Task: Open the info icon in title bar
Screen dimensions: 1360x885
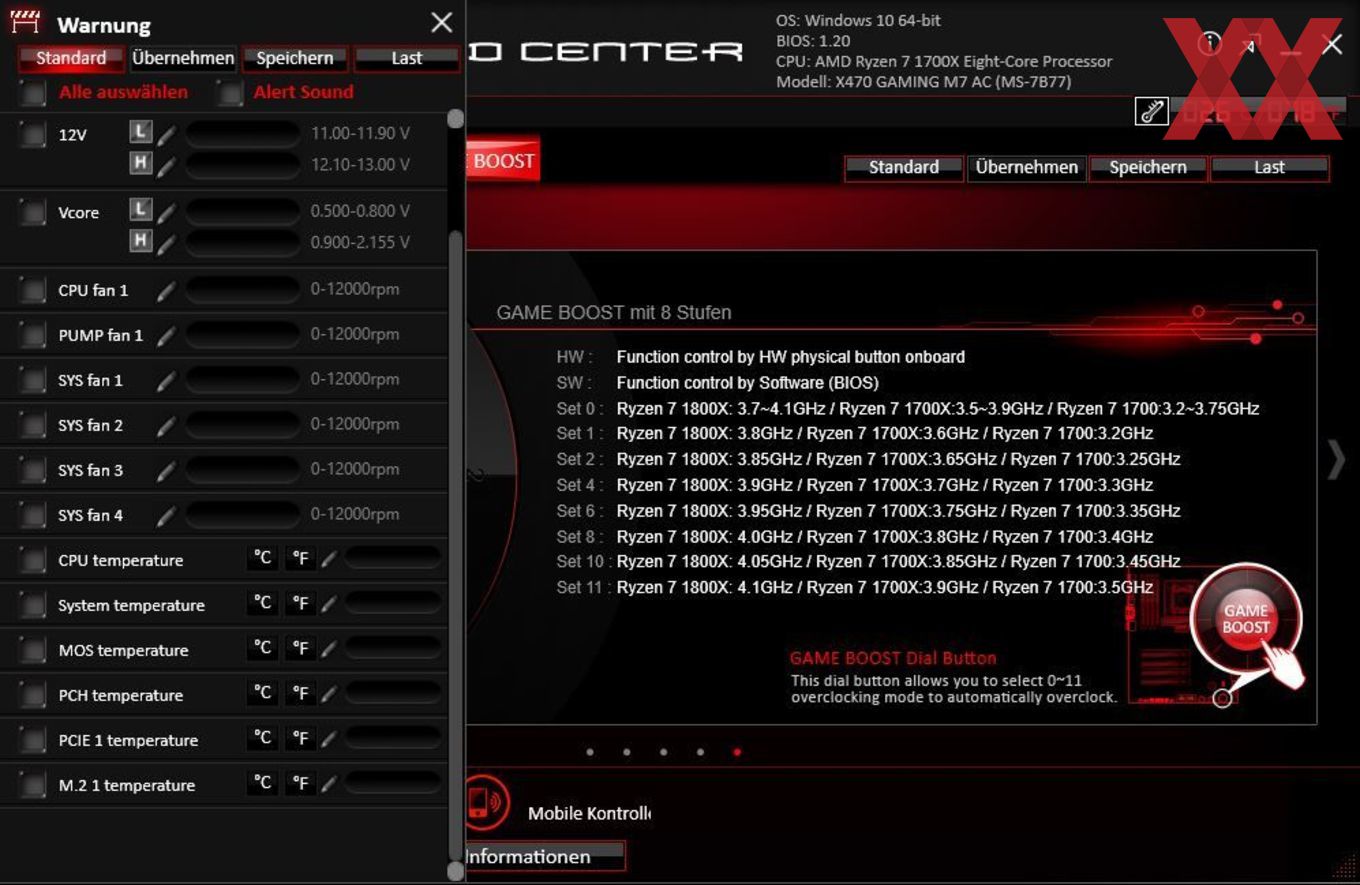Action: 1210,42
